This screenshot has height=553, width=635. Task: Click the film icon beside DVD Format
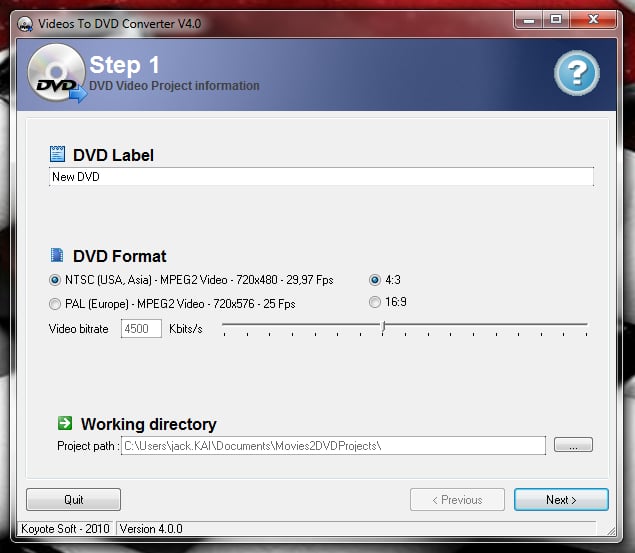pos(57,255)
